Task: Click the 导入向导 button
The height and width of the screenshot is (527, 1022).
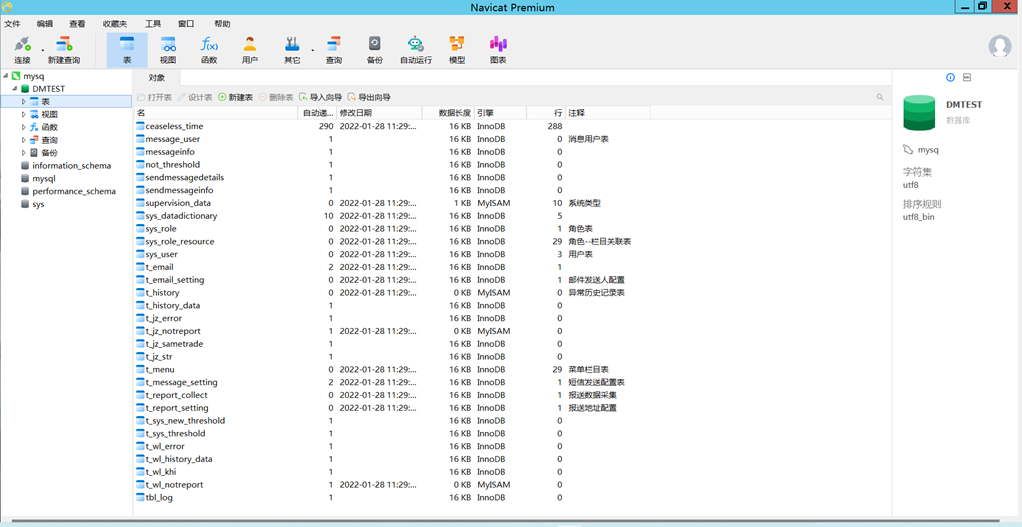Action: [x=319, y=97]
